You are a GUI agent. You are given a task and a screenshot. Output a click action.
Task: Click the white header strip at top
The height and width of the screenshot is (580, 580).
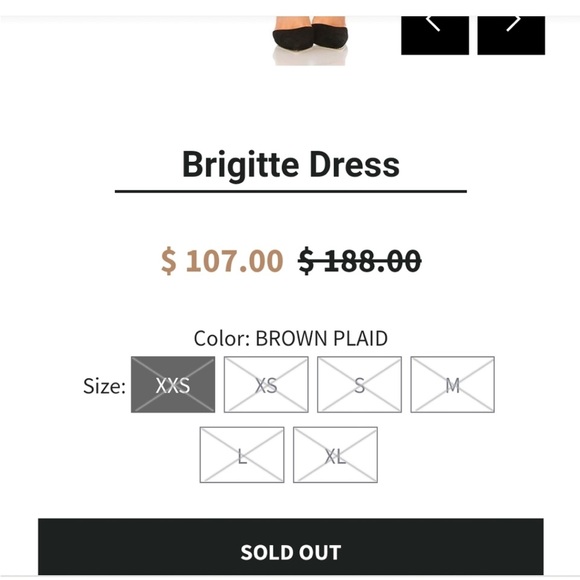click(290, 8)
